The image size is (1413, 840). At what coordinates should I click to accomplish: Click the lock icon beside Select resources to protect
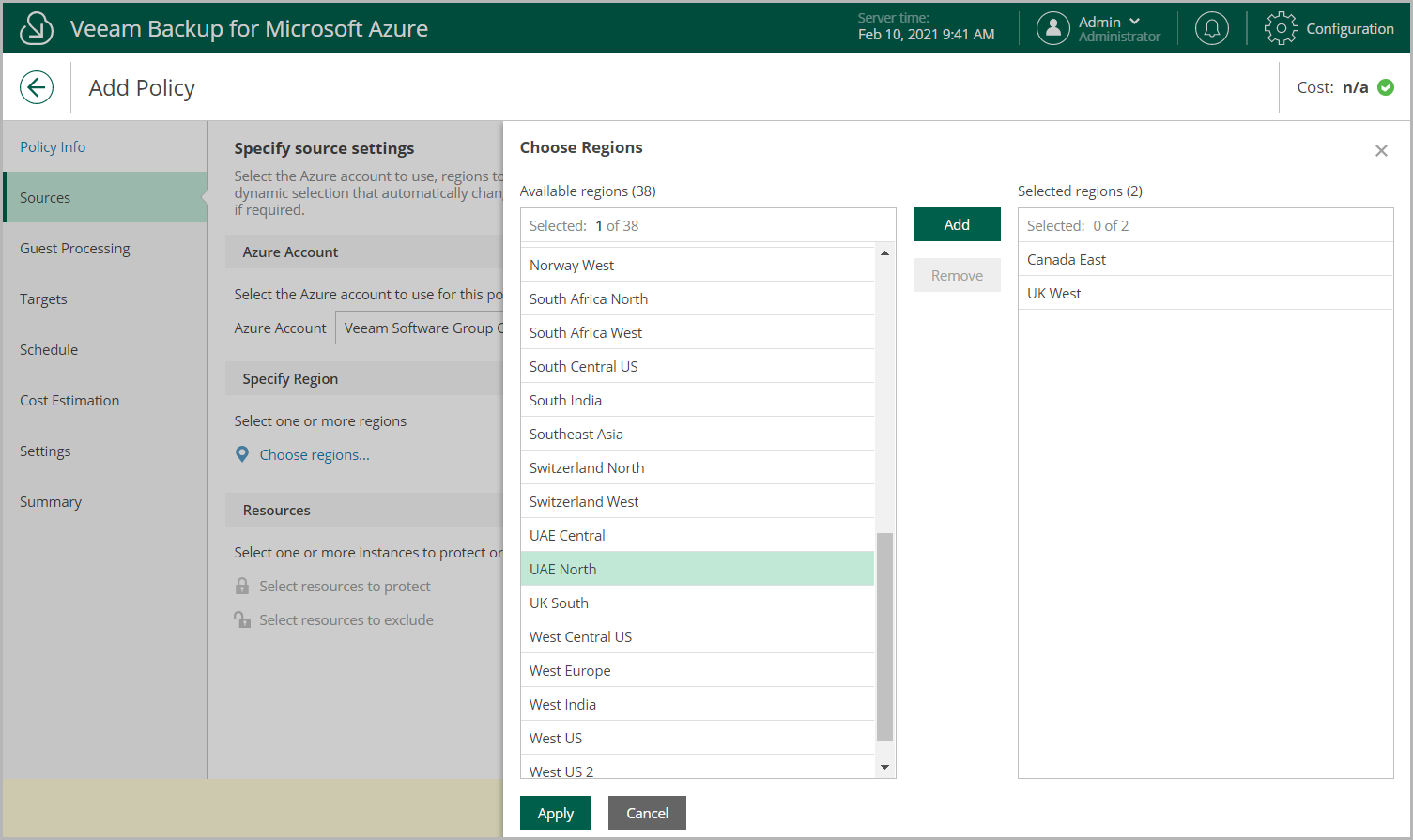242,586
